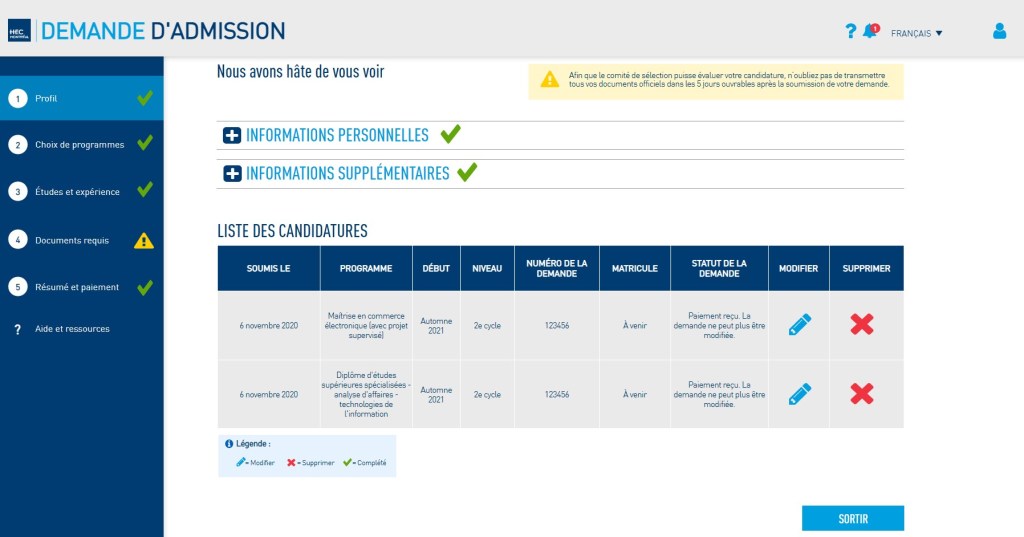Click the HEC Montréal logo
Screen dimensions: 1024x537
pyautogui.click(x=19, y=31)
